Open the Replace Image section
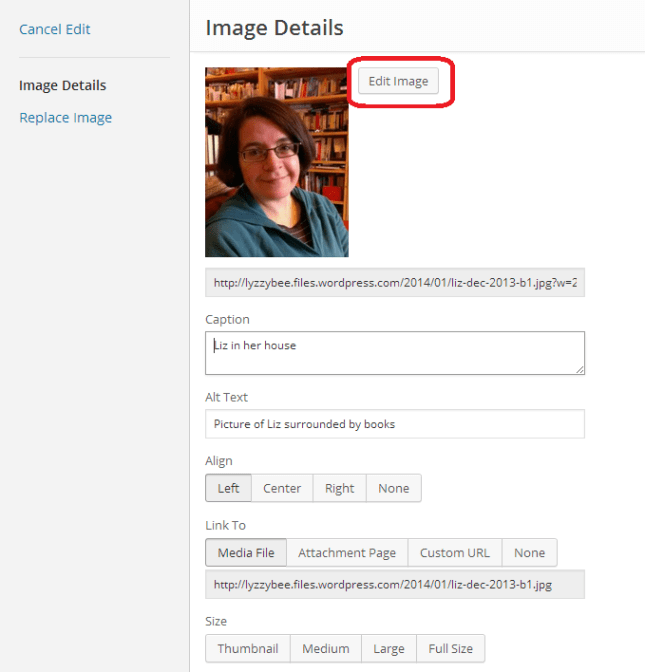The width and height of the screenshot is (645, 672). [65, 117]
